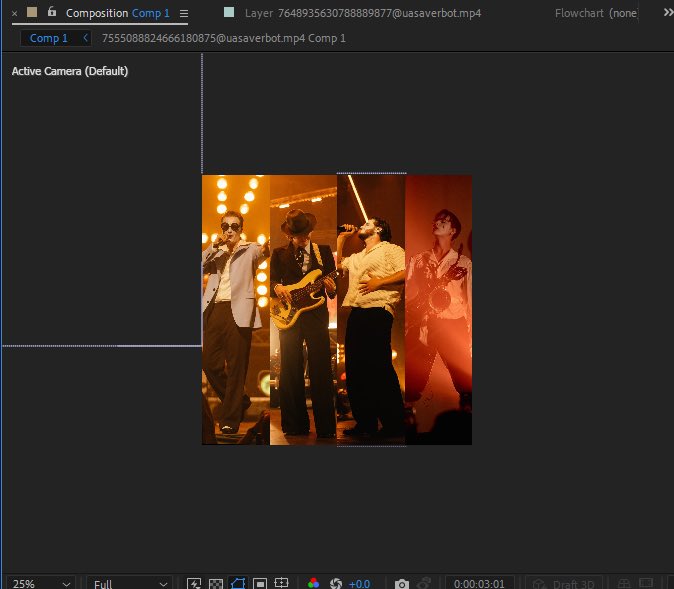Open the 25% magnification dropdown
The height and width of the screenshot is (589, 674).
pyautogui.click(x=40, y=583)
